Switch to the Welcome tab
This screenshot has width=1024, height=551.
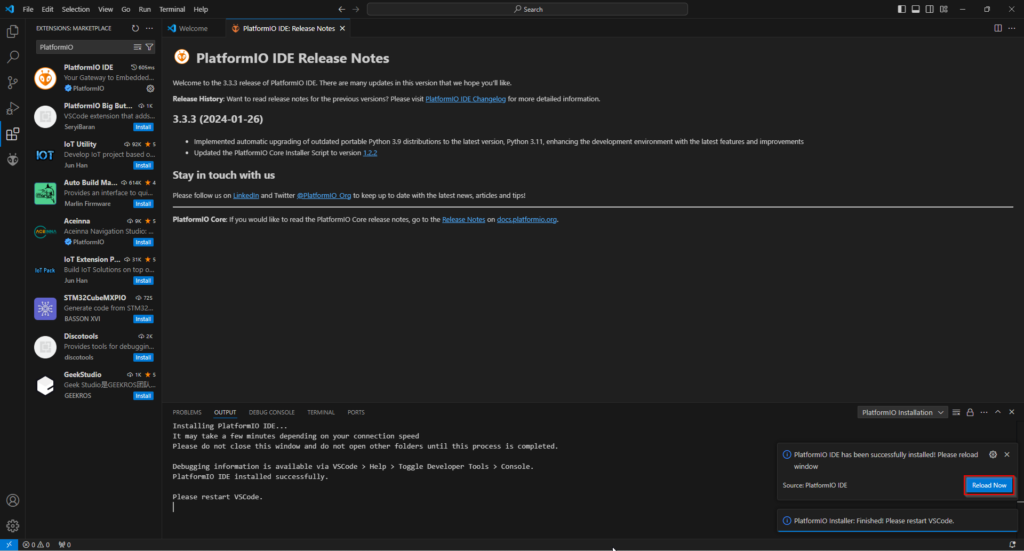[x=193, y=29]
